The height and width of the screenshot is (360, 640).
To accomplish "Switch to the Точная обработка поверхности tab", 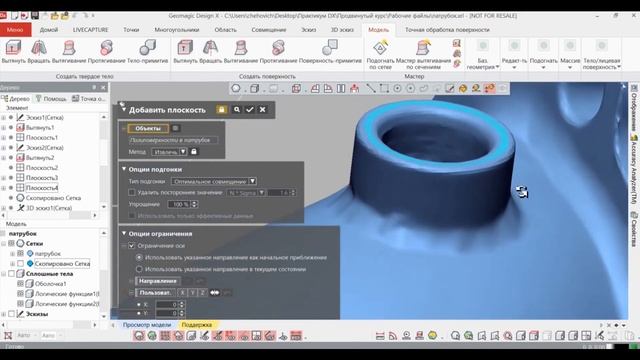I will pyautogui.click(x=447, y=30).
